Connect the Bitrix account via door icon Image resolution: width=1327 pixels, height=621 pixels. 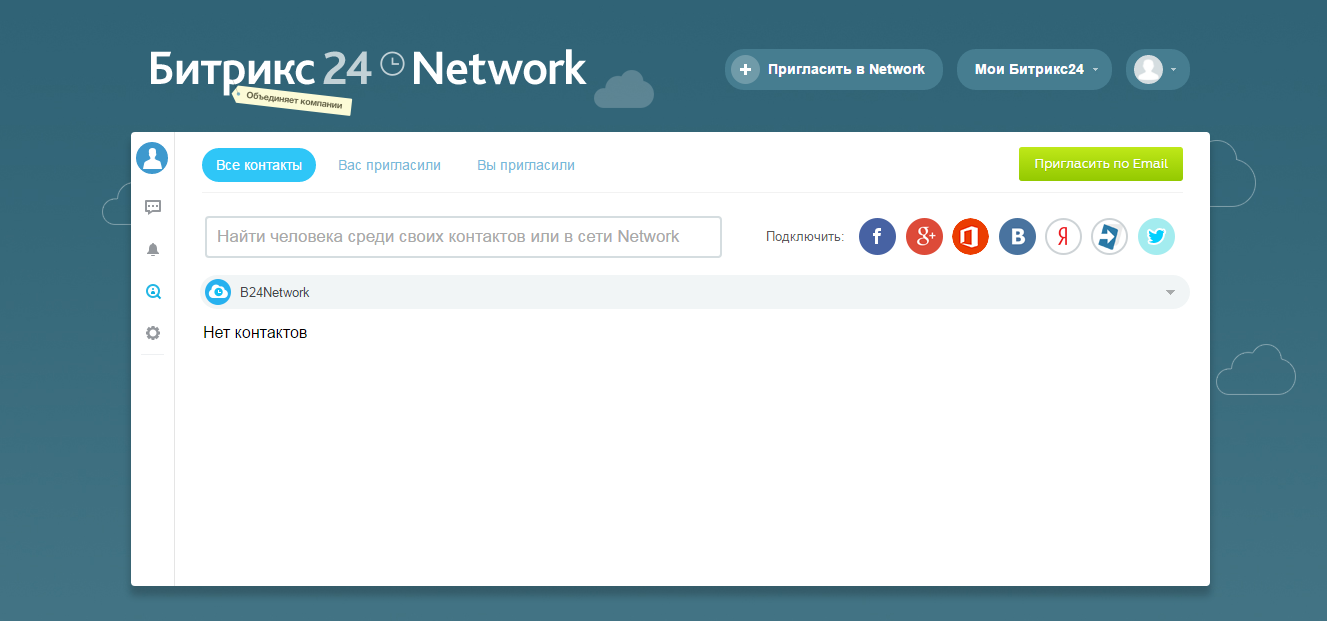click(1109, 237)
